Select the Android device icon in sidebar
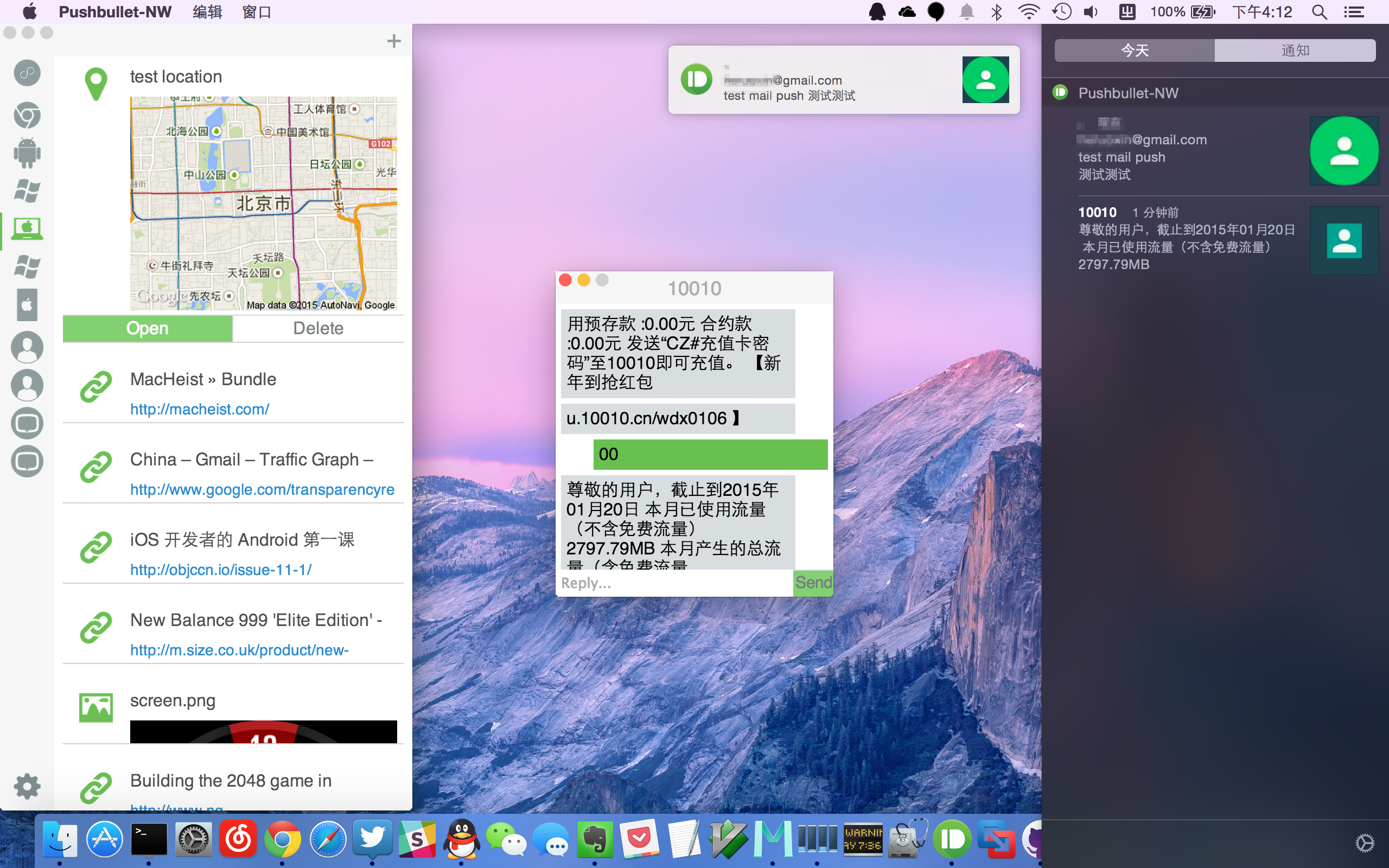This screenshot has height=868, width=1389. 27,152
